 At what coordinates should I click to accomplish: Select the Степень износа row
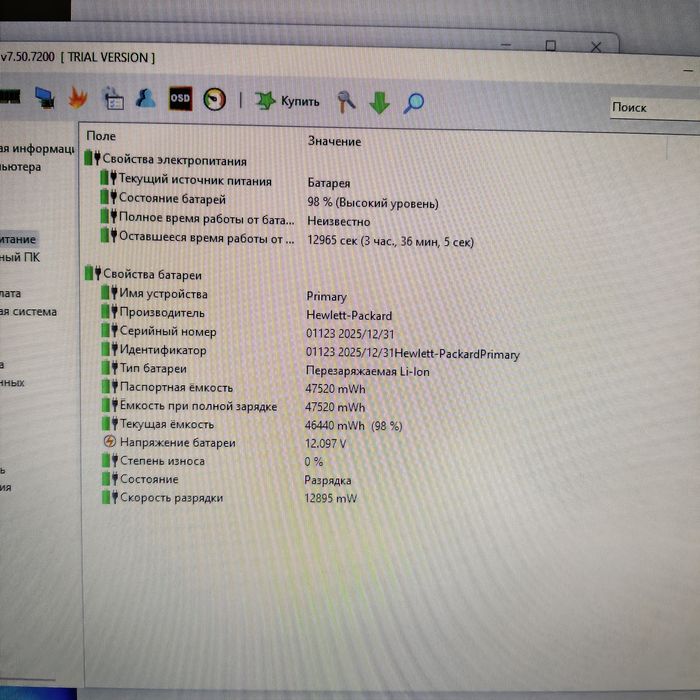(162, 461)
